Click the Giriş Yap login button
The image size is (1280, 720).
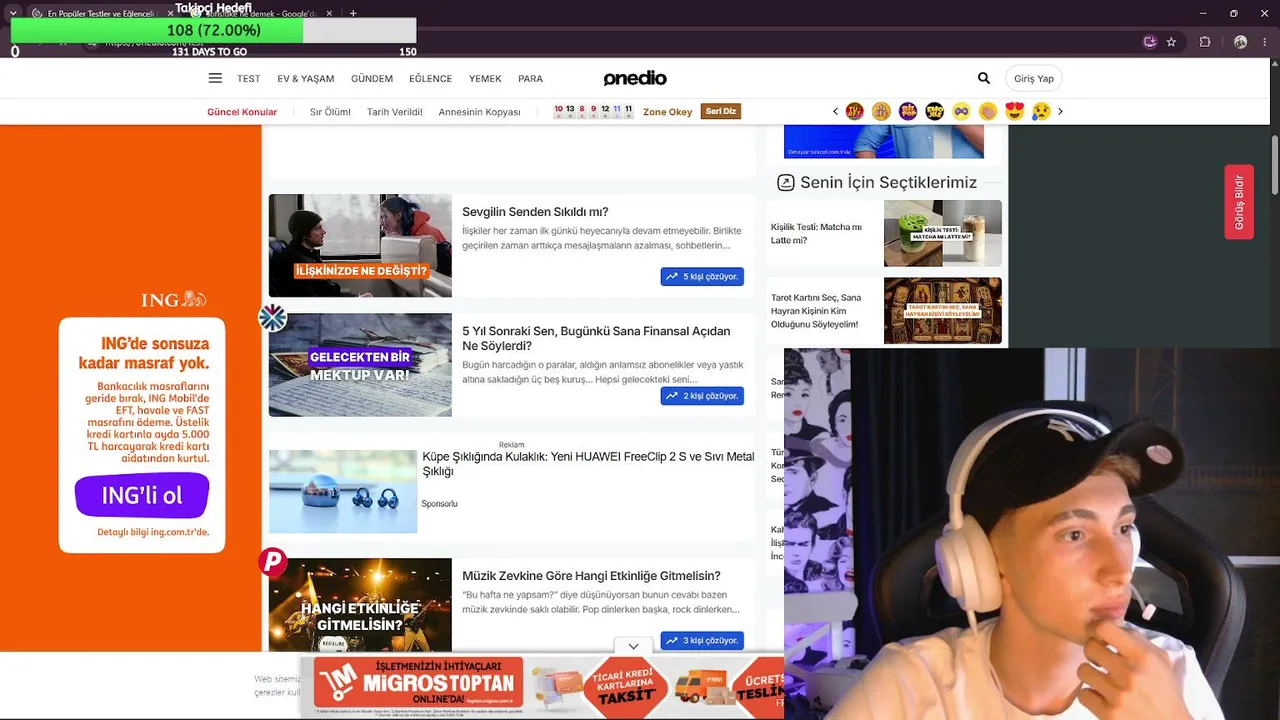(x=1034, y=78)
